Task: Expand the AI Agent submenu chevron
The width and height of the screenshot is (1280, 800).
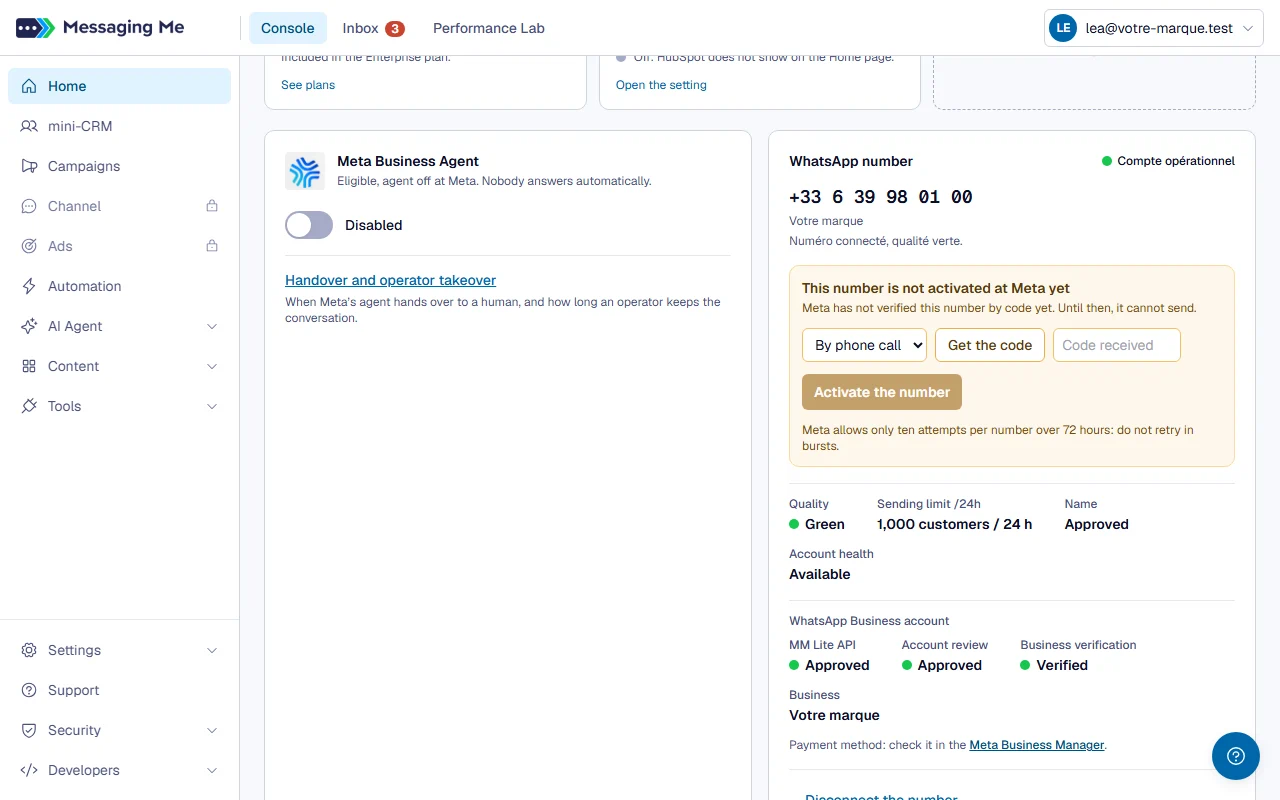Action: [x=212, y=326]
